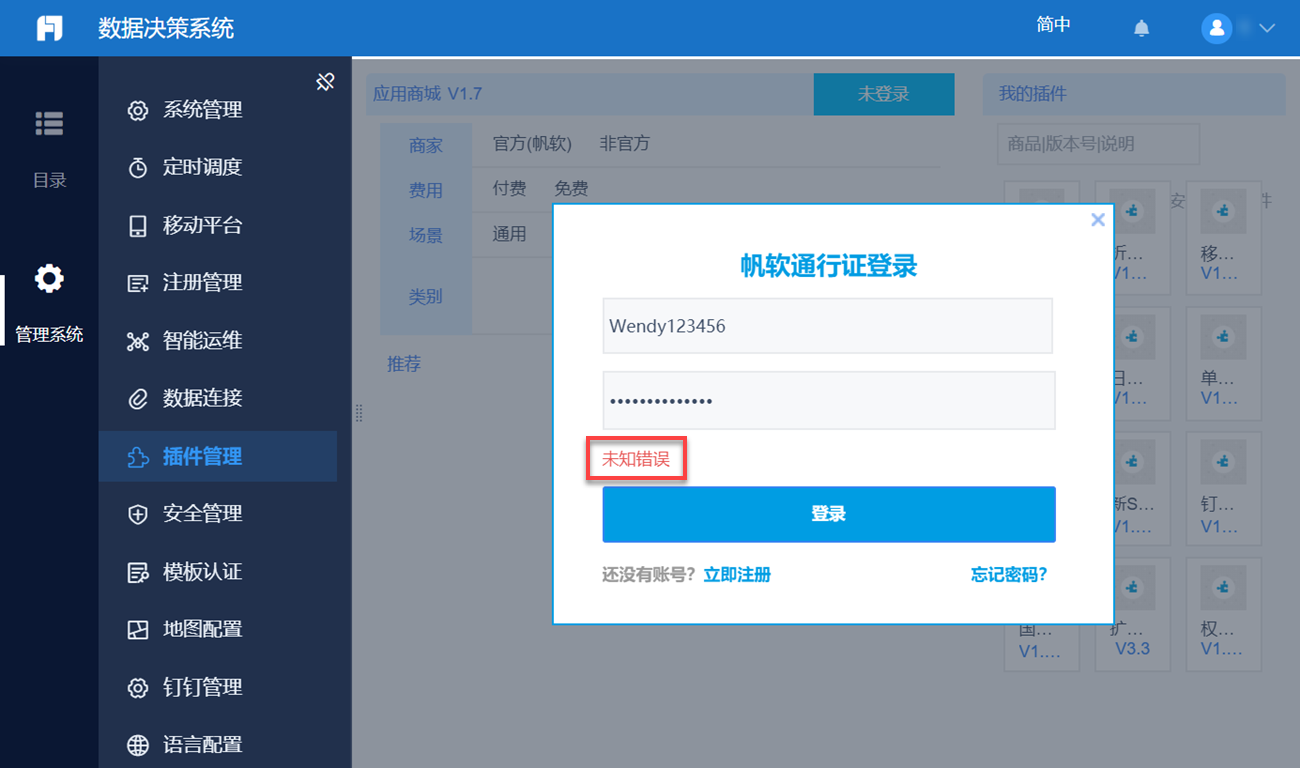Click the user avatar icon
1300x768 pixels.
pos(1216,28)
